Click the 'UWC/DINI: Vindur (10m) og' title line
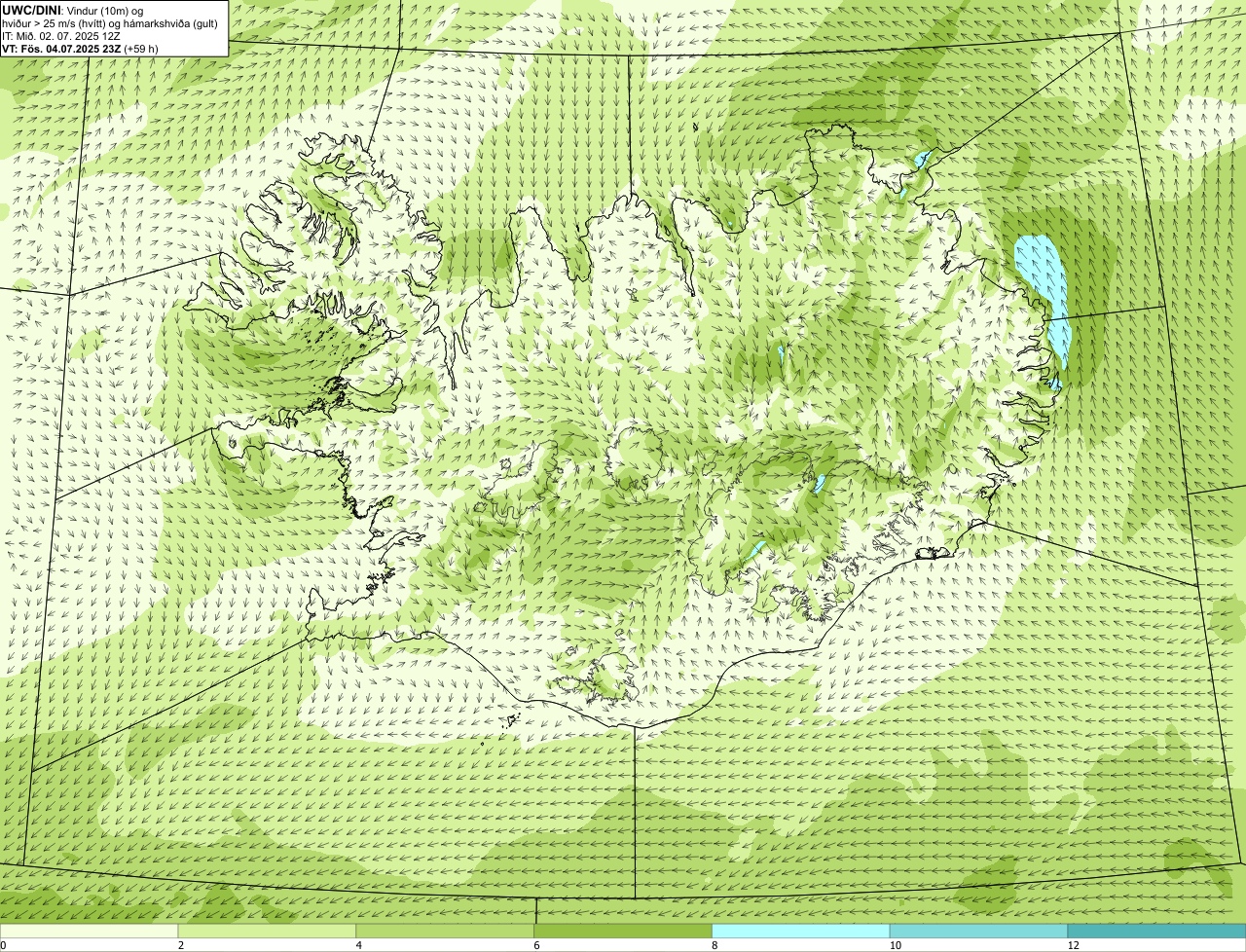1246x952 pixels. click(x=72, y=10)
